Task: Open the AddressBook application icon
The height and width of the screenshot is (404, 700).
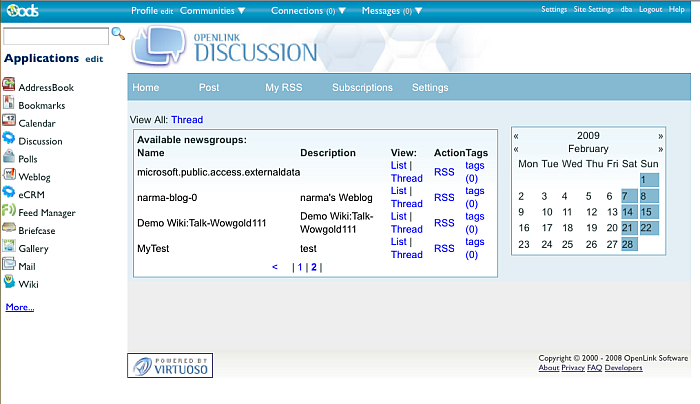Action: point(9,87)
